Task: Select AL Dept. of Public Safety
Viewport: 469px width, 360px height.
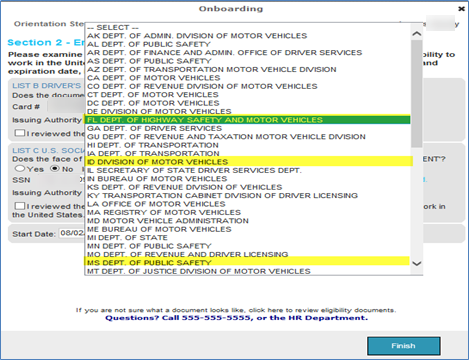Action: pyautogui.click(x=248, y=44)
